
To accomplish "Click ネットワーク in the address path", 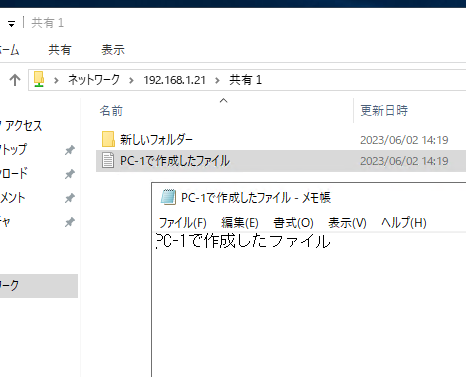I will tap(94, 80).
